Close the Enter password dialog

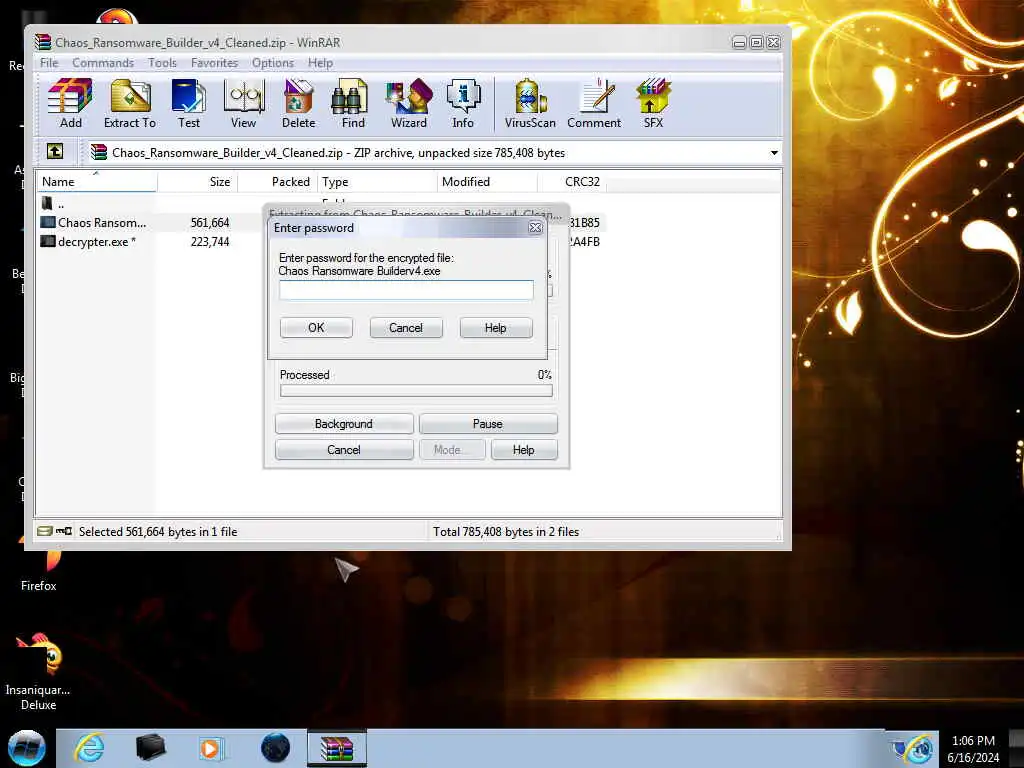coord(536,227)
